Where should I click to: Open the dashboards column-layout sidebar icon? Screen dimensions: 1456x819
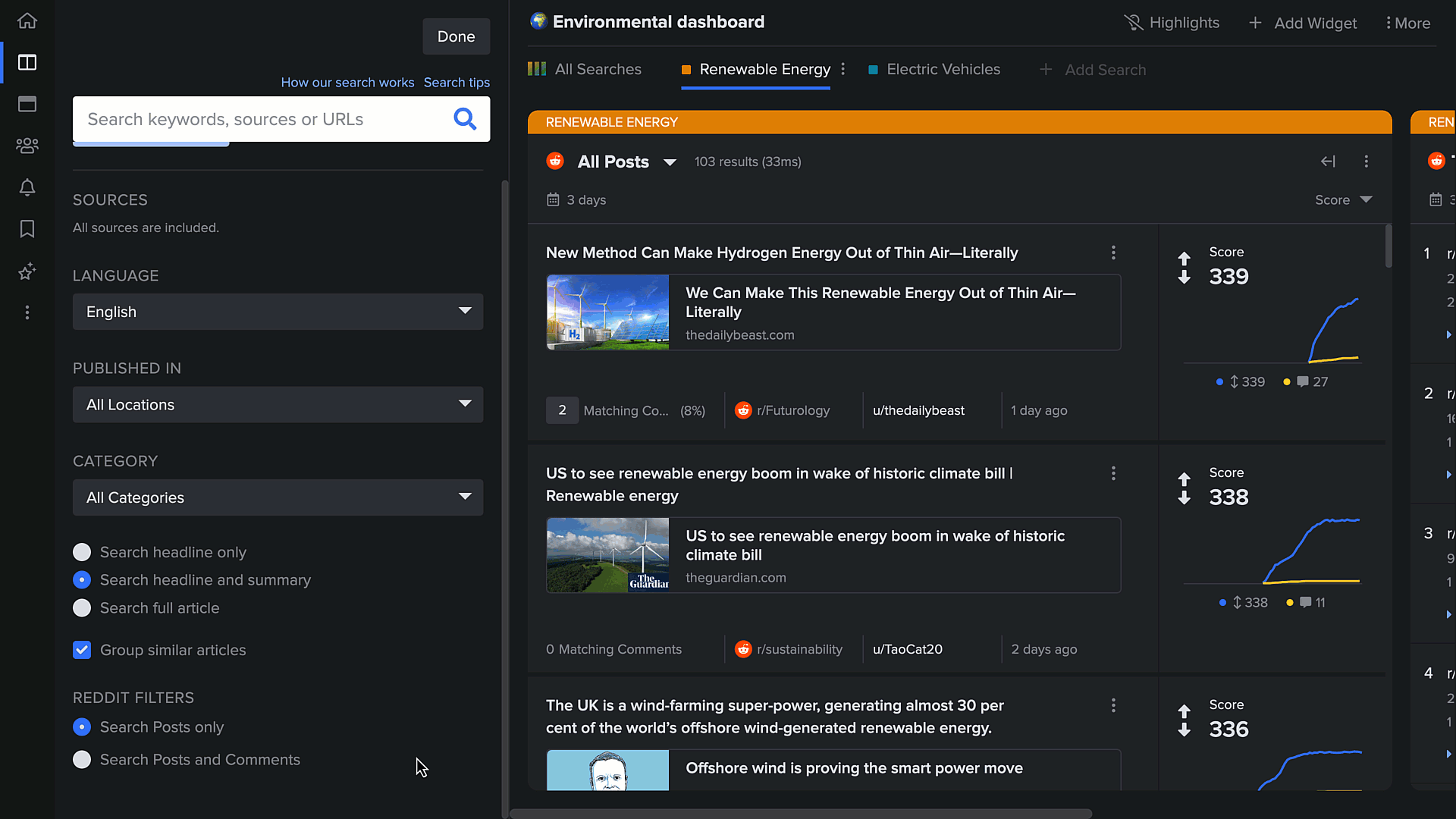point(27,62)
